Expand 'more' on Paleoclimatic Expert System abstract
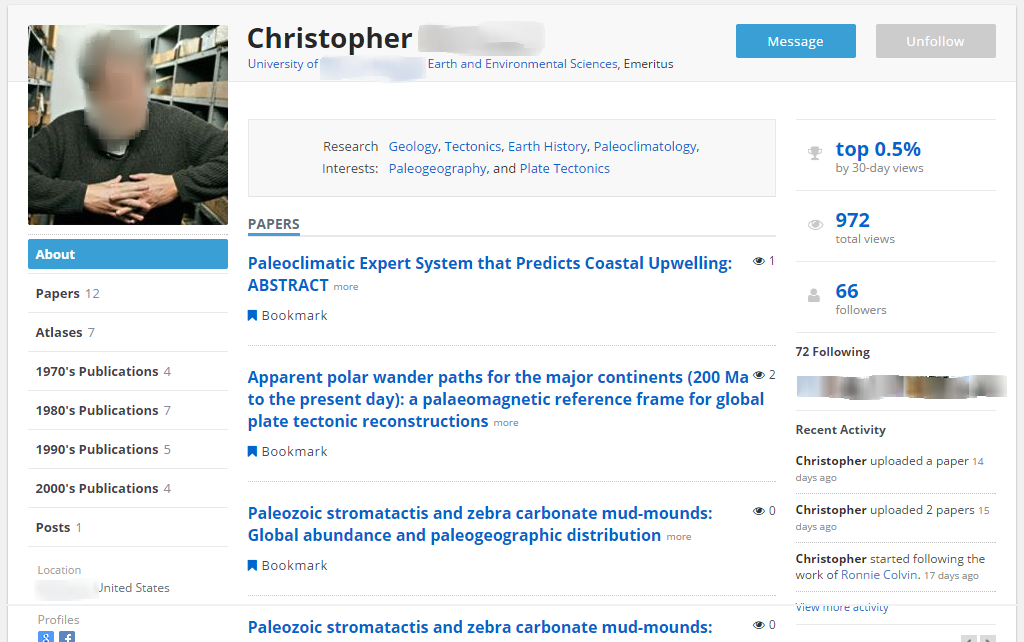 [346, 287]
